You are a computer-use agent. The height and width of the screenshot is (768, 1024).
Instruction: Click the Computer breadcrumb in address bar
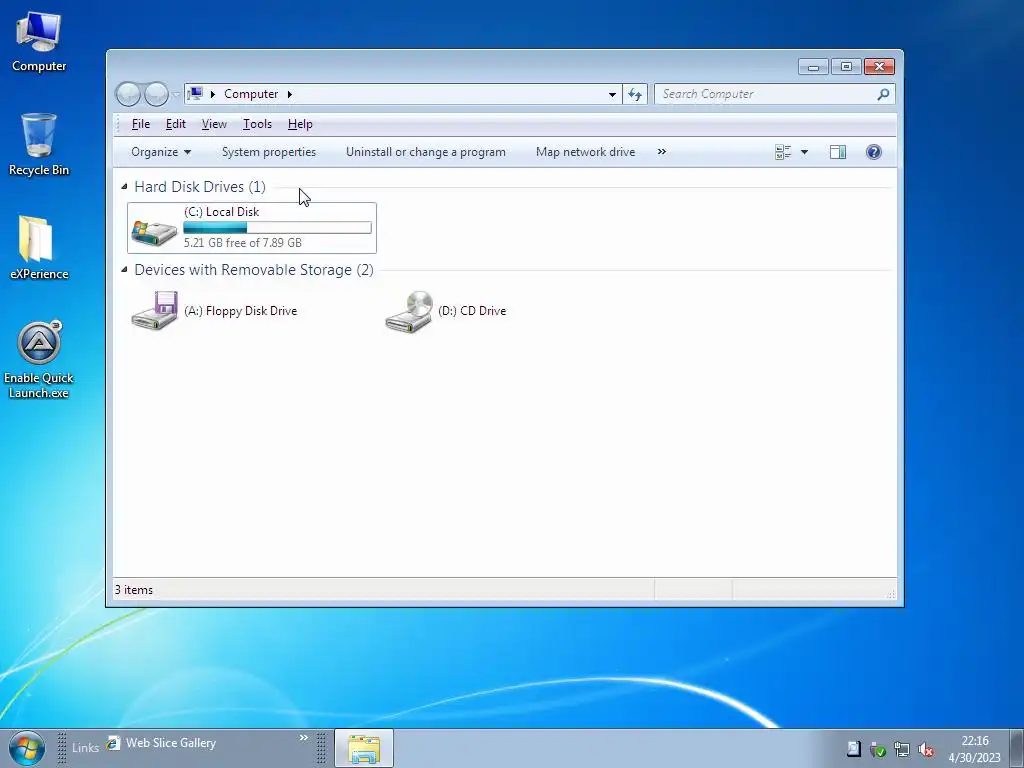click(x=251, y=94)
